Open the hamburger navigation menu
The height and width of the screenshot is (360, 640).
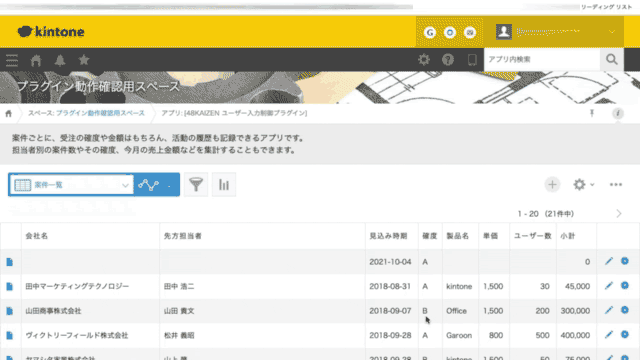pyautogui.click(x=12, y=60)
